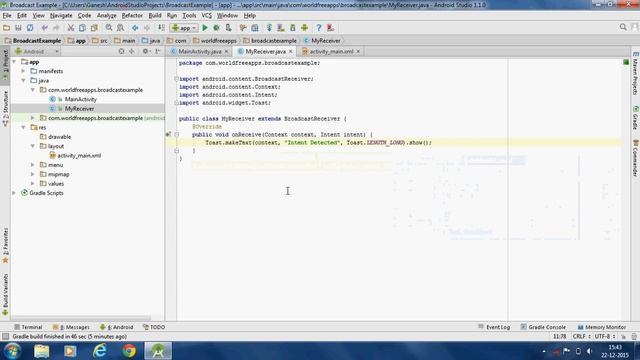Click the Search Everywhere magnifier icon

point(623,27)
